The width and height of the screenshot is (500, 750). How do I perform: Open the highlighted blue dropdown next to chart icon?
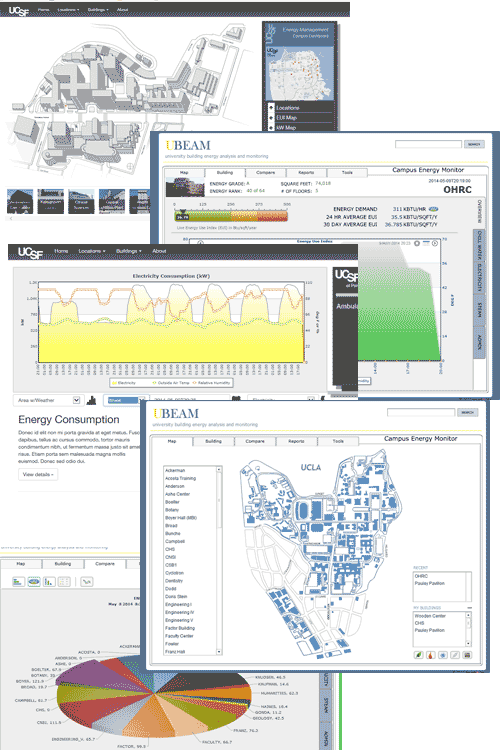pyautogui.click(x=124, y=400)
